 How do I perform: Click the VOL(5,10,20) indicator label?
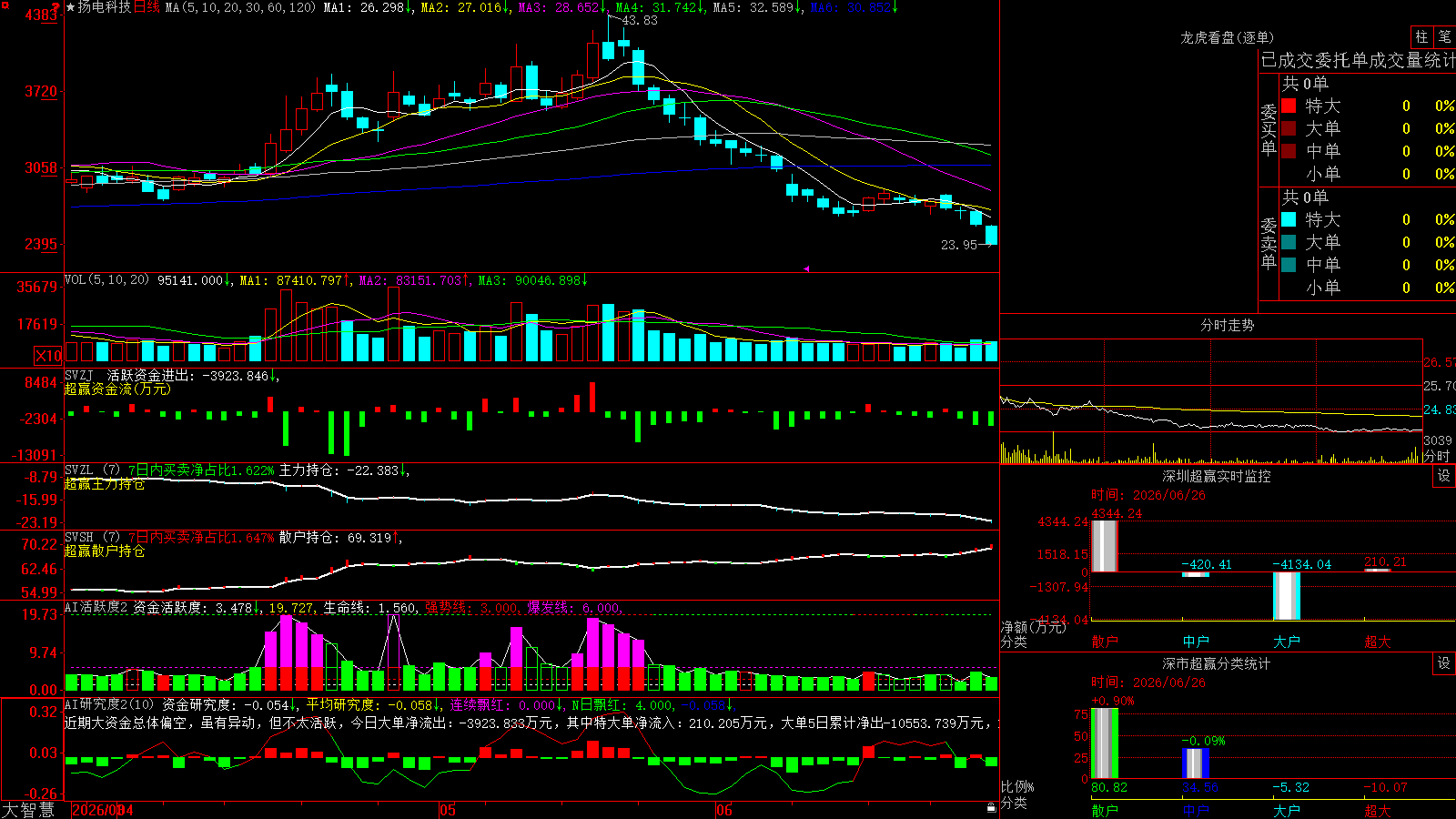tap(106, 280)
